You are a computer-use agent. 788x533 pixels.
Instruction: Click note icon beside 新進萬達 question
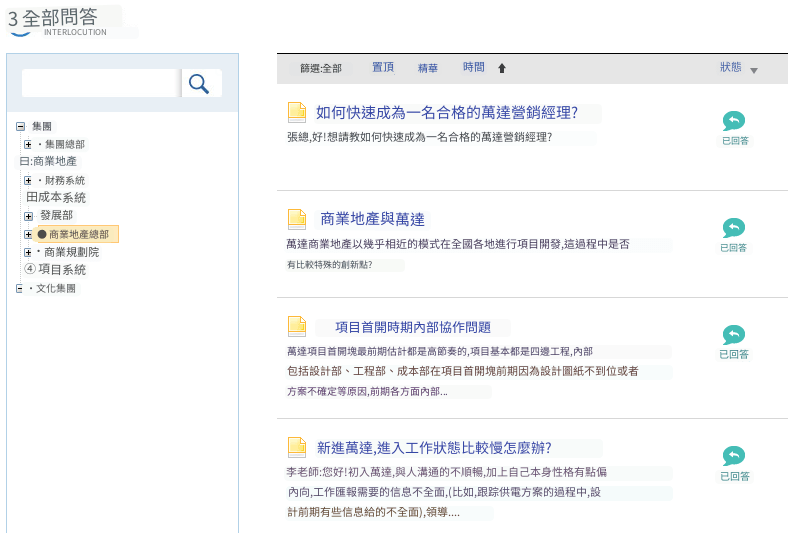(x=297, y=447)
